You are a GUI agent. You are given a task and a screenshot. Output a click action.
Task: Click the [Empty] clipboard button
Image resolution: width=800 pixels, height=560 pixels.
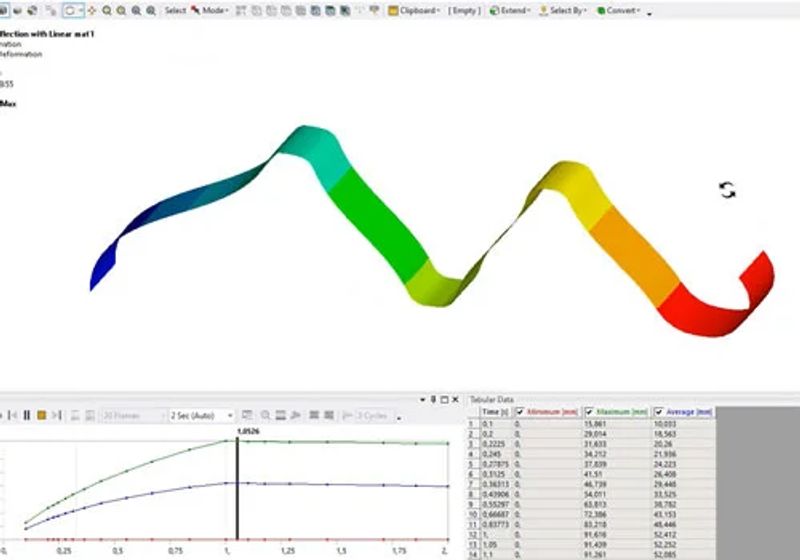coord(464,10)
